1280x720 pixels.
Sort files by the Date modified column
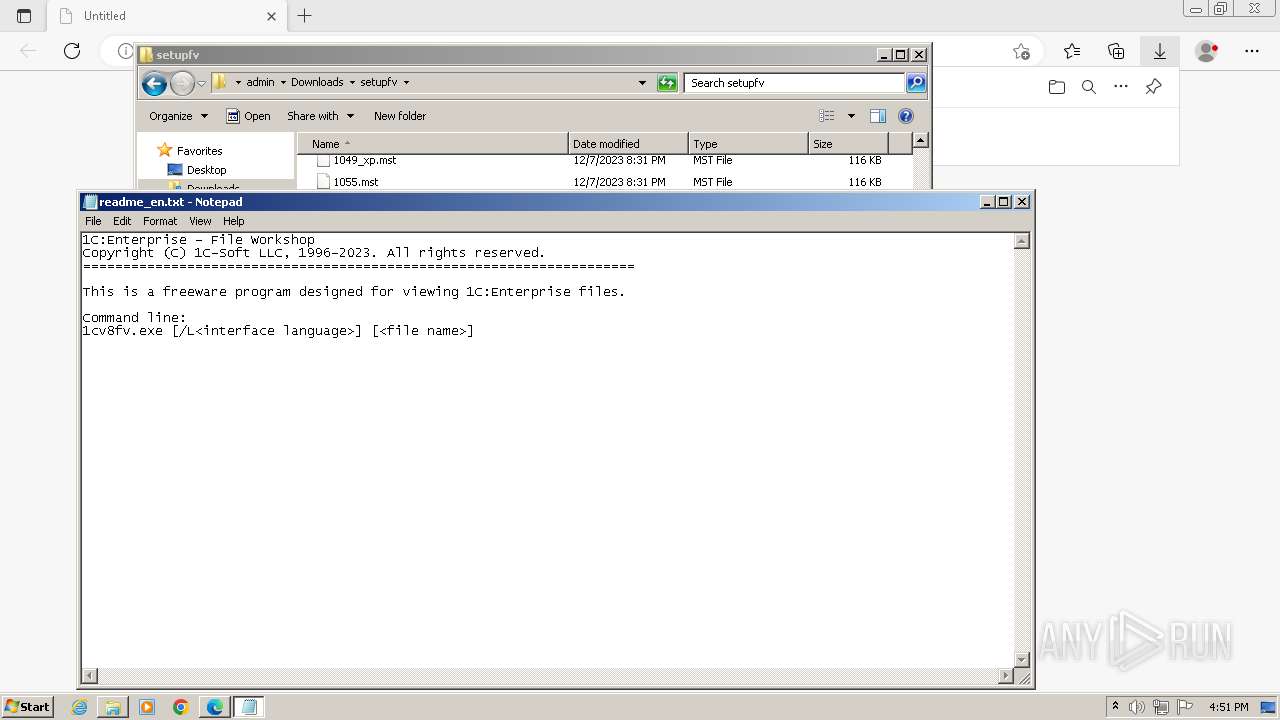(628, 144)
